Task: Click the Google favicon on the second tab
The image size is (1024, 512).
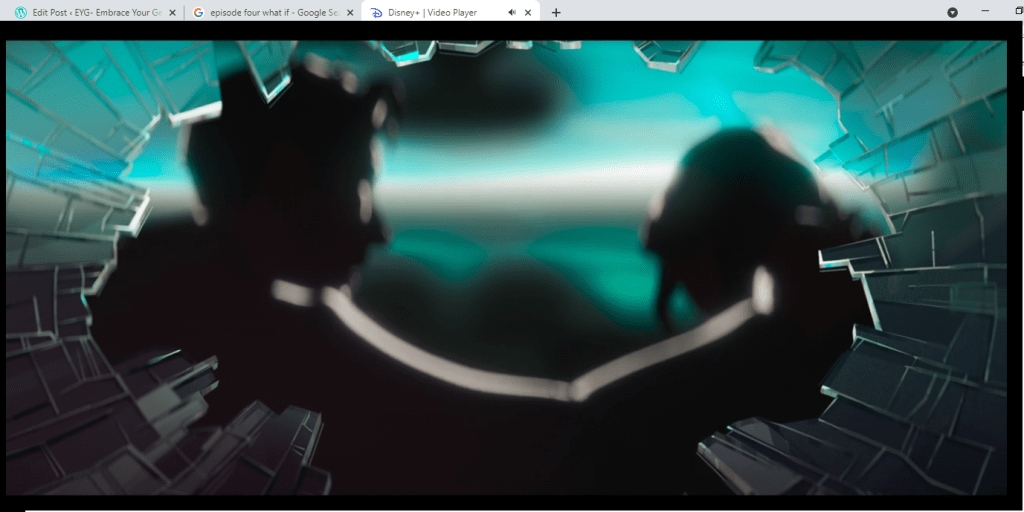Action: (x=198, y=13)
